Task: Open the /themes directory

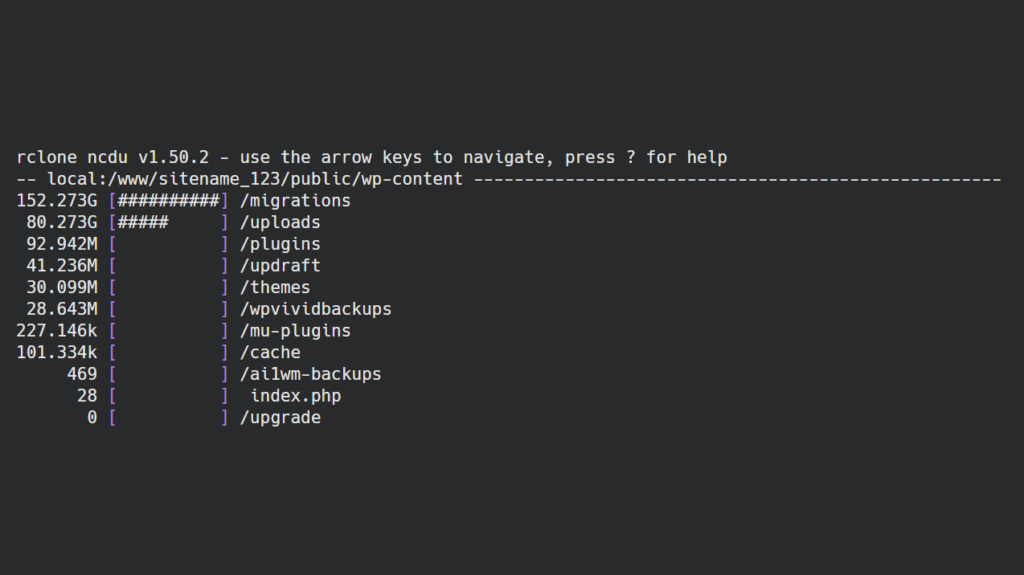Action: click(275, 288)
